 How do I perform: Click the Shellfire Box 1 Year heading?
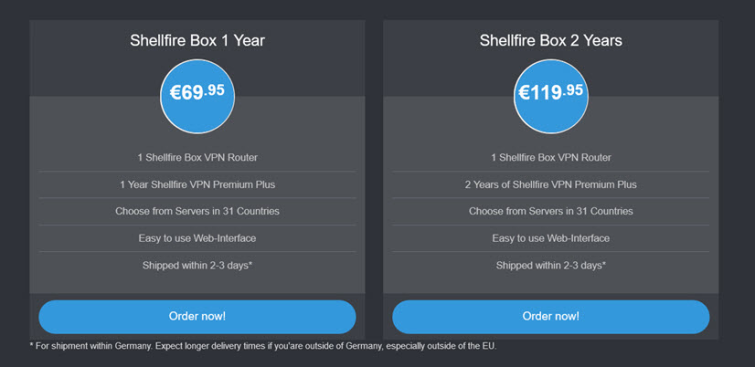pos(197,40)
